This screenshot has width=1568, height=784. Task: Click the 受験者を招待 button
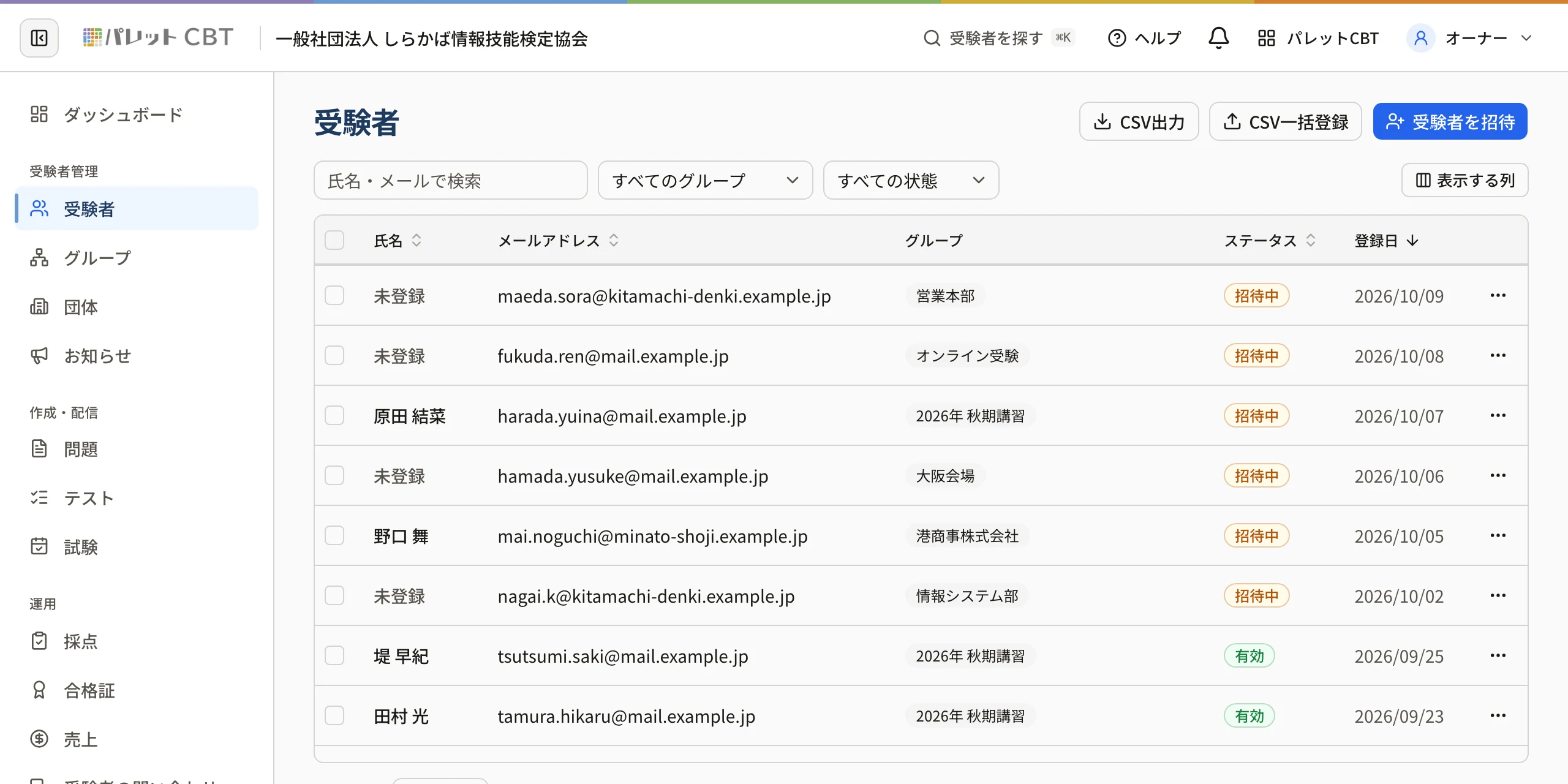click(1450, 122)
